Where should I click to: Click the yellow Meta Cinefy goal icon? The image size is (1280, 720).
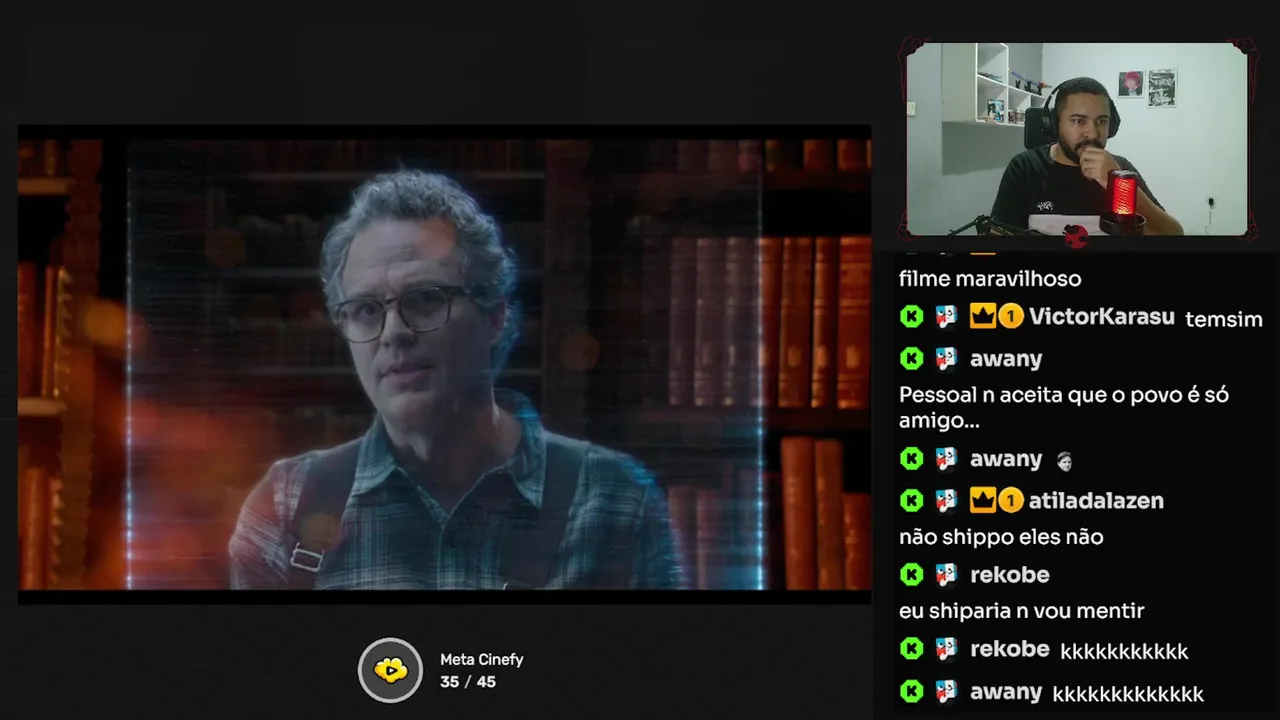click(391, 670)
